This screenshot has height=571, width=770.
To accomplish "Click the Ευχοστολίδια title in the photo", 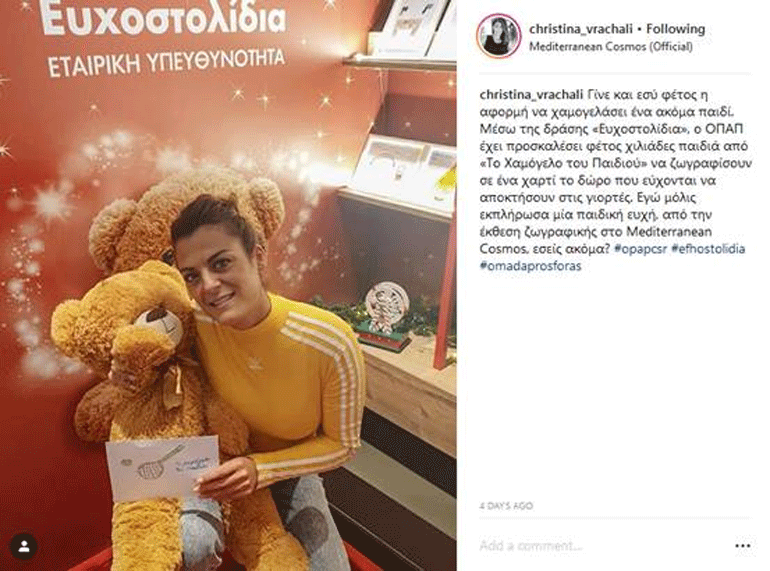I will pos(163,19).
